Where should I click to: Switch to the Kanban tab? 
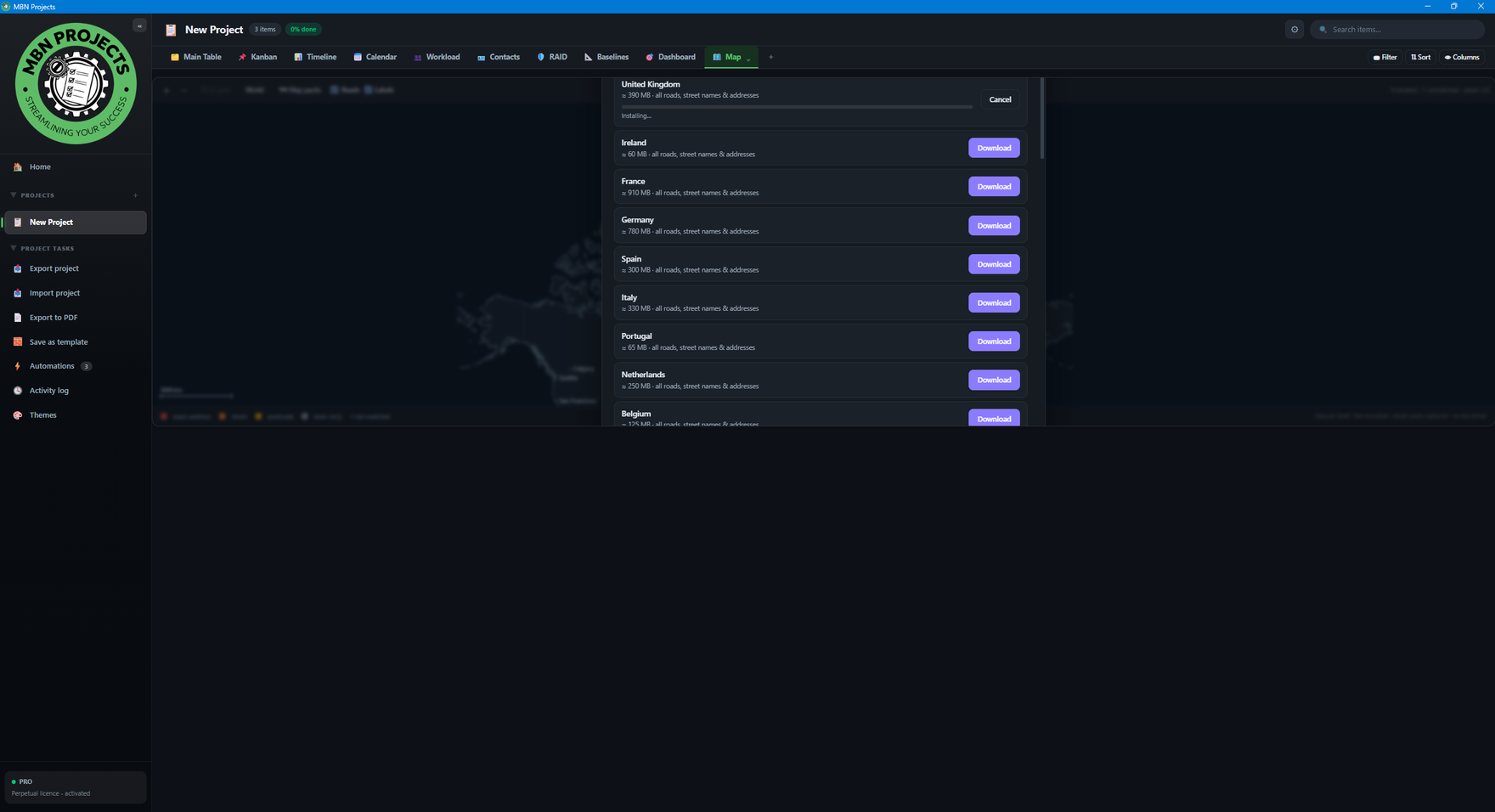[257, 57]
